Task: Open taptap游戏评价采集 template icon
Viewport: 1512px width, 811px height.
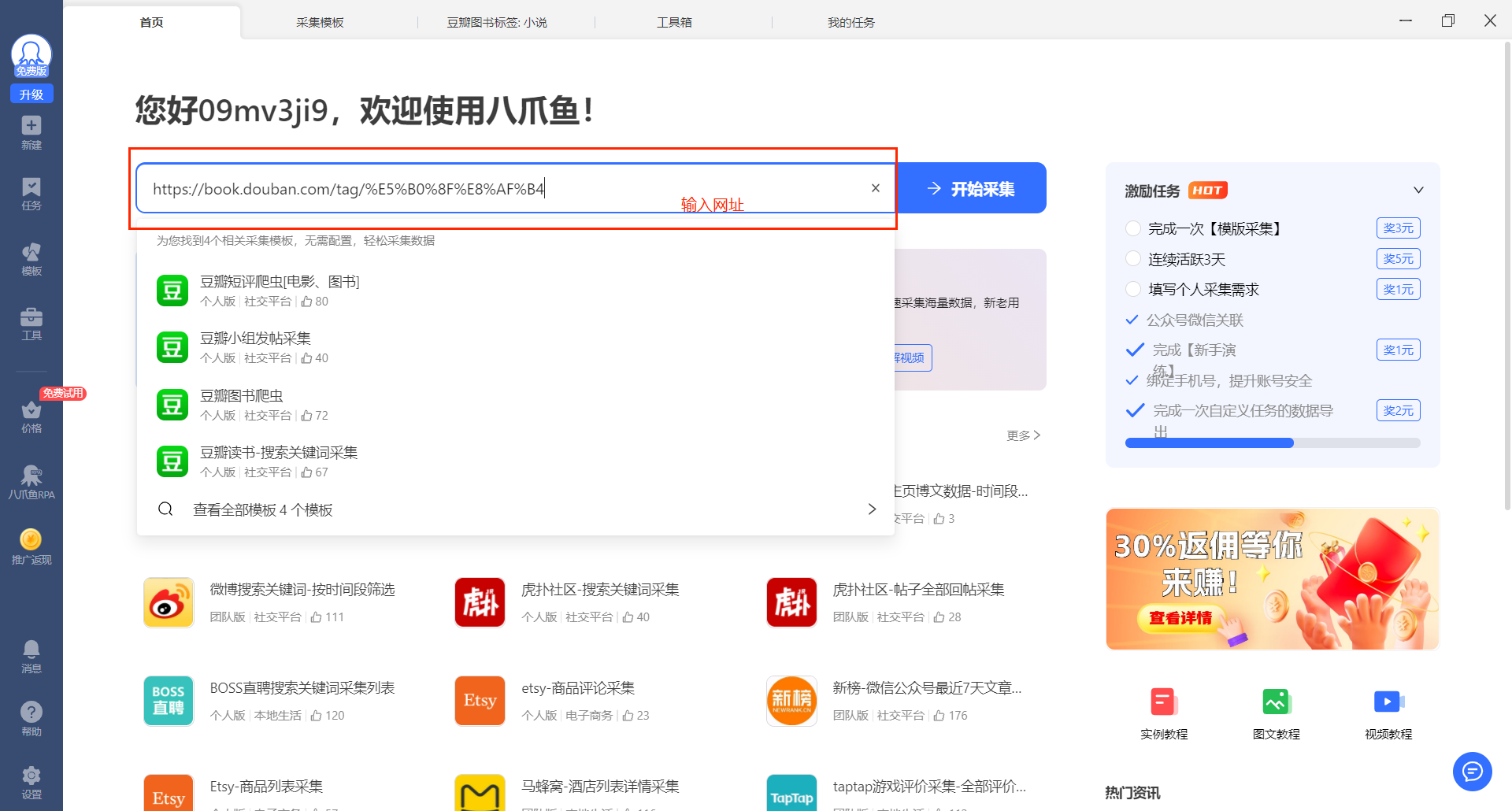Action: click(791, 793)
